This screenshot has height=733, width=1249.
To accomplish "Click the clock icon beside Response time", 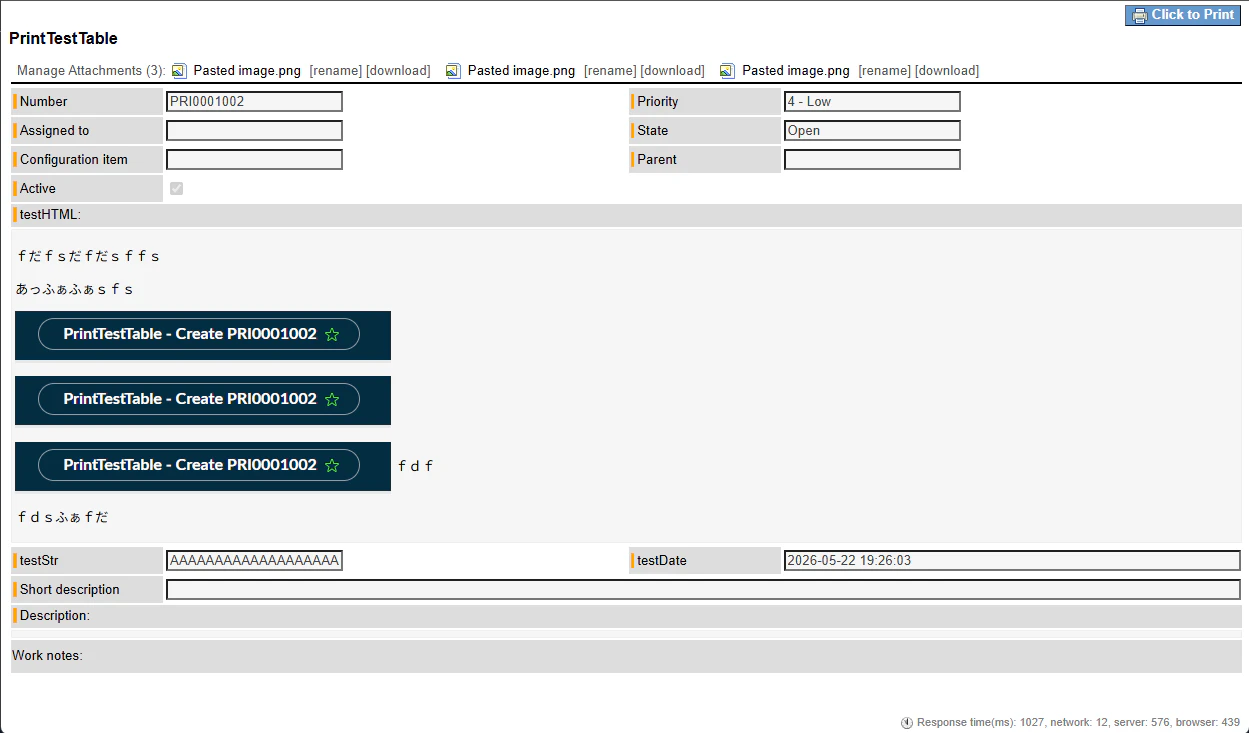I will (907, 723).
